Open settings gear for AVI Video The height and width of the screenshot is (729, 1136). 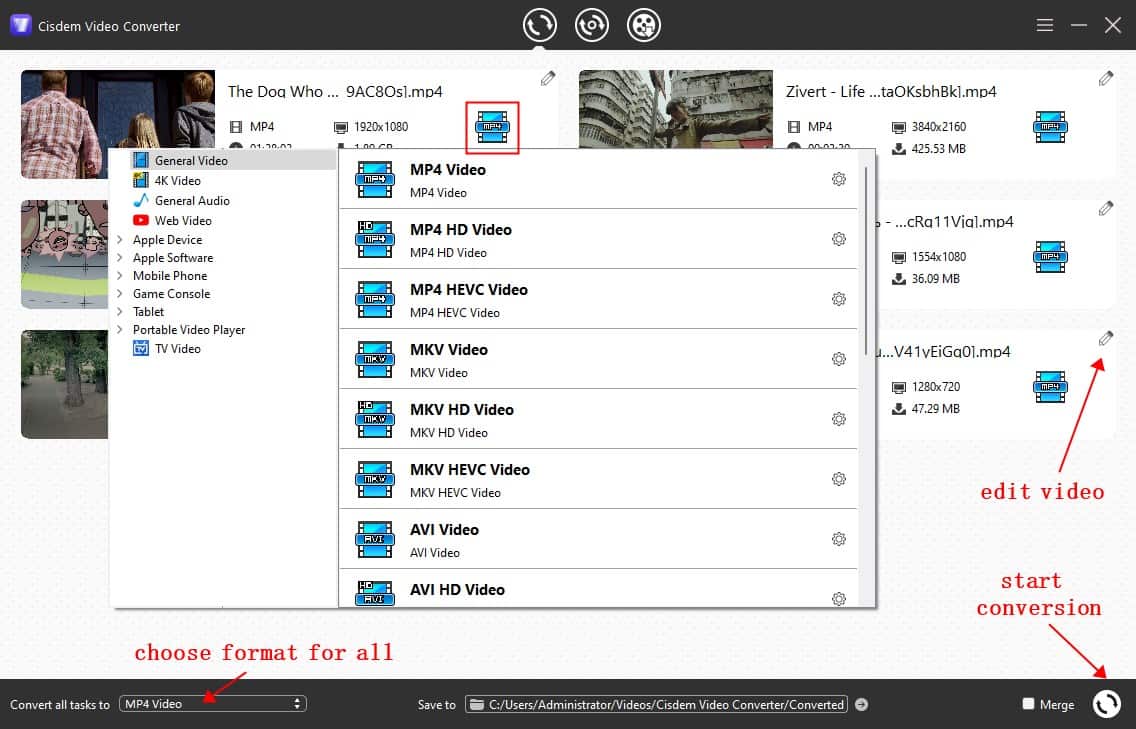(x=839, y=539)
